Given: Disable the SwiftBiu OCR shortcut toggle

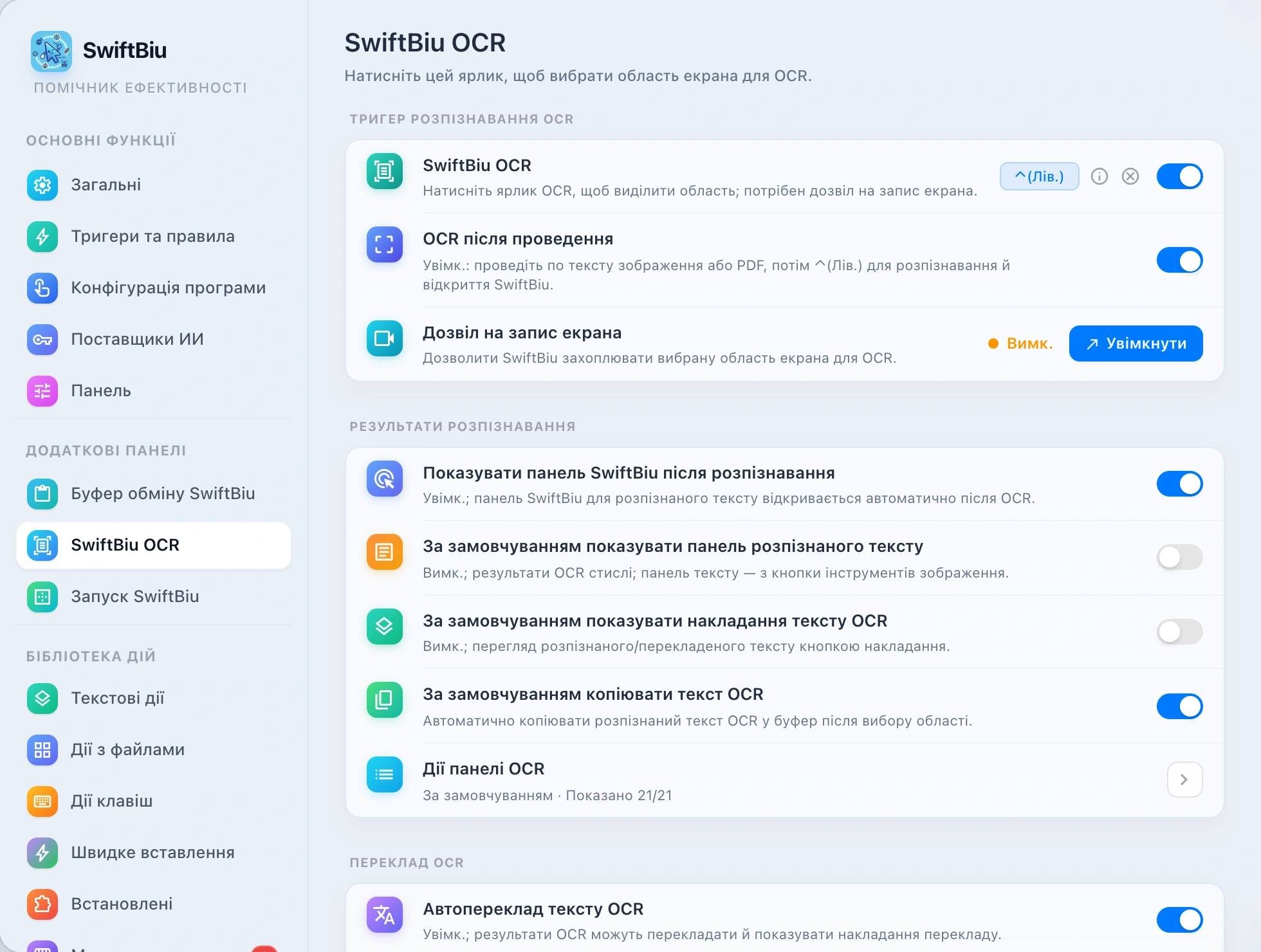Looking at the screenshot, I should click(1180, 176).
